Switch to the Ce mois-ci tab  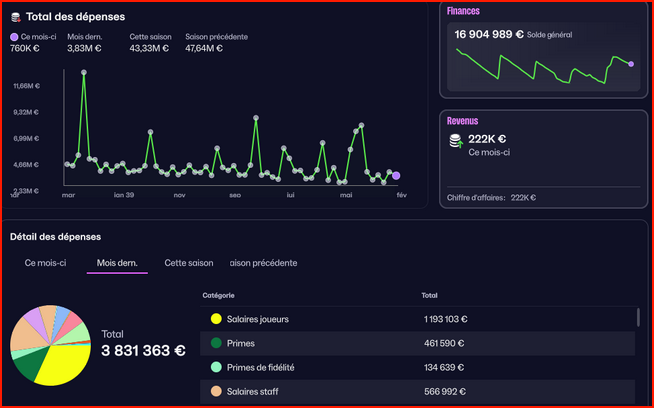[x=46, y=263]
